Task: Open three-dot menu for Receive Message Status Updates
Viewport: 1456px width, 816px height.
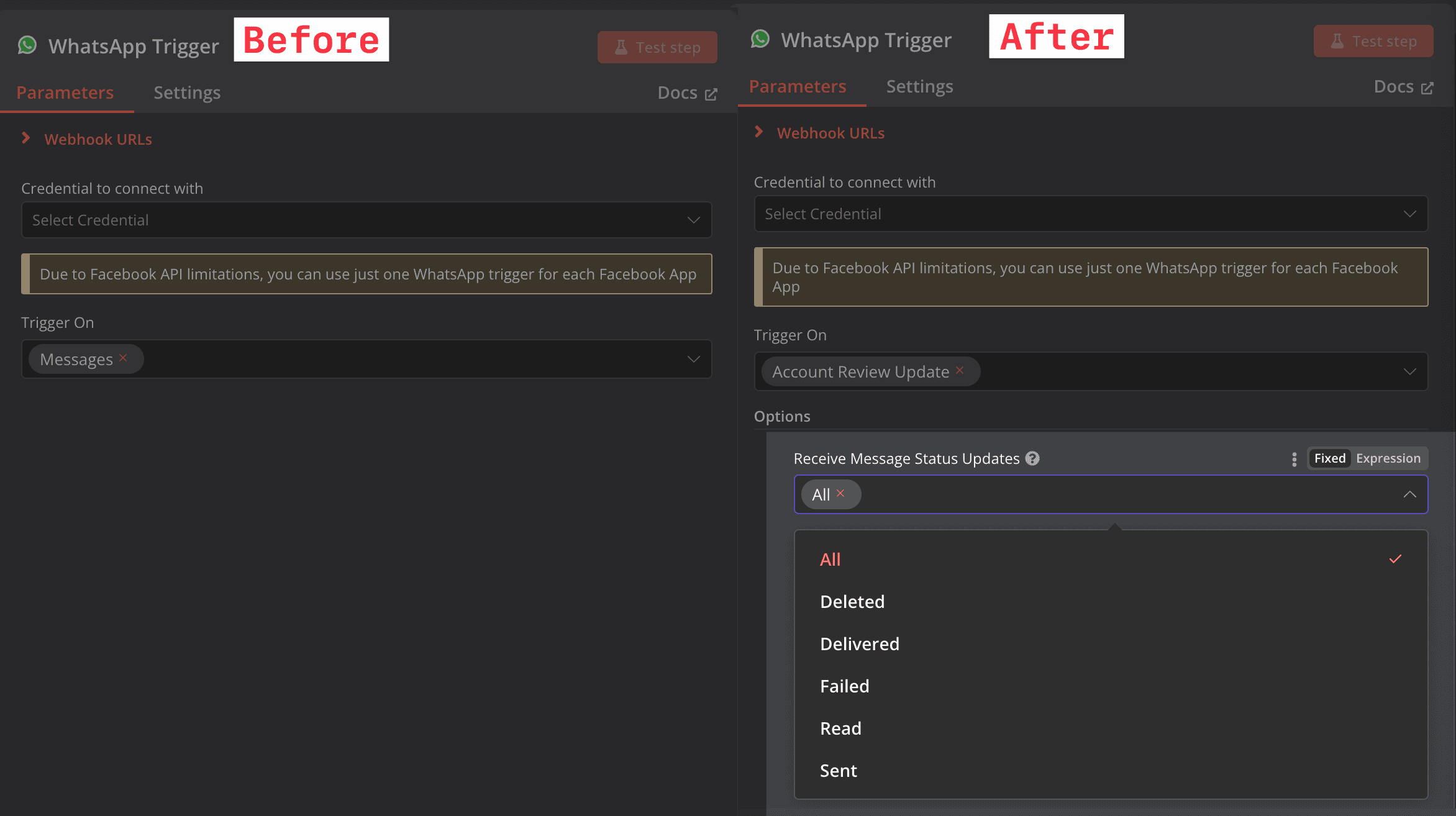Action: coord(1294,459)
